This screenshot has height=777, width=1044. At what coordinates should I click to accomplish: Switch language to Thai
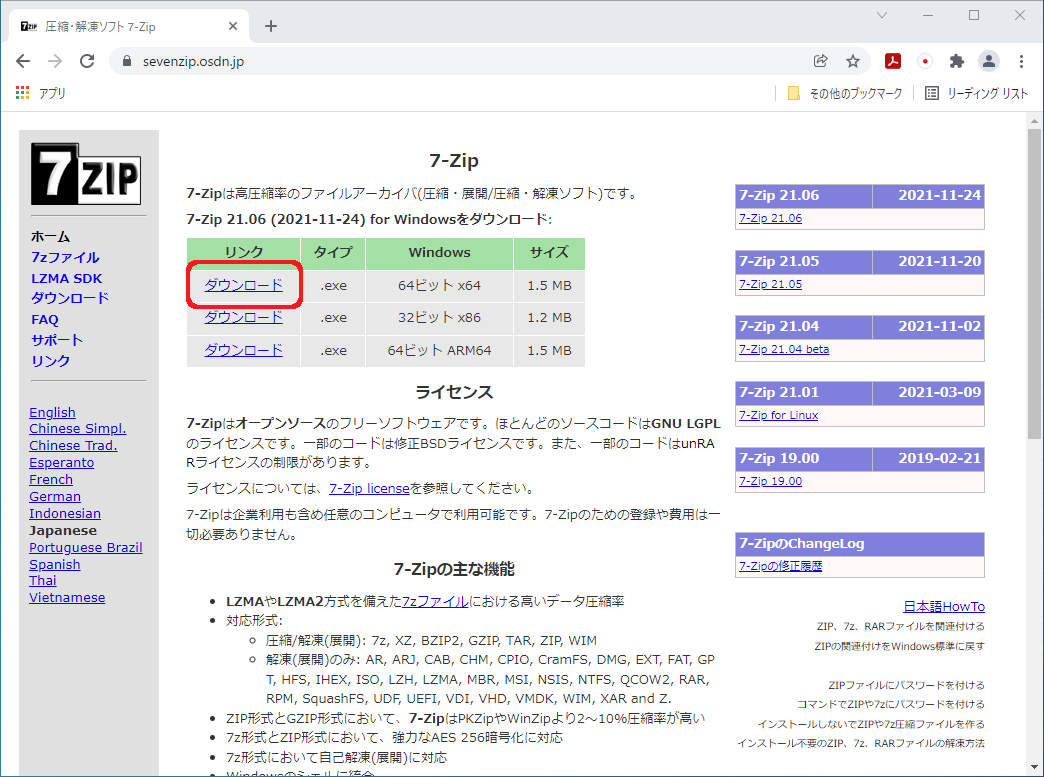pos(43,581)
